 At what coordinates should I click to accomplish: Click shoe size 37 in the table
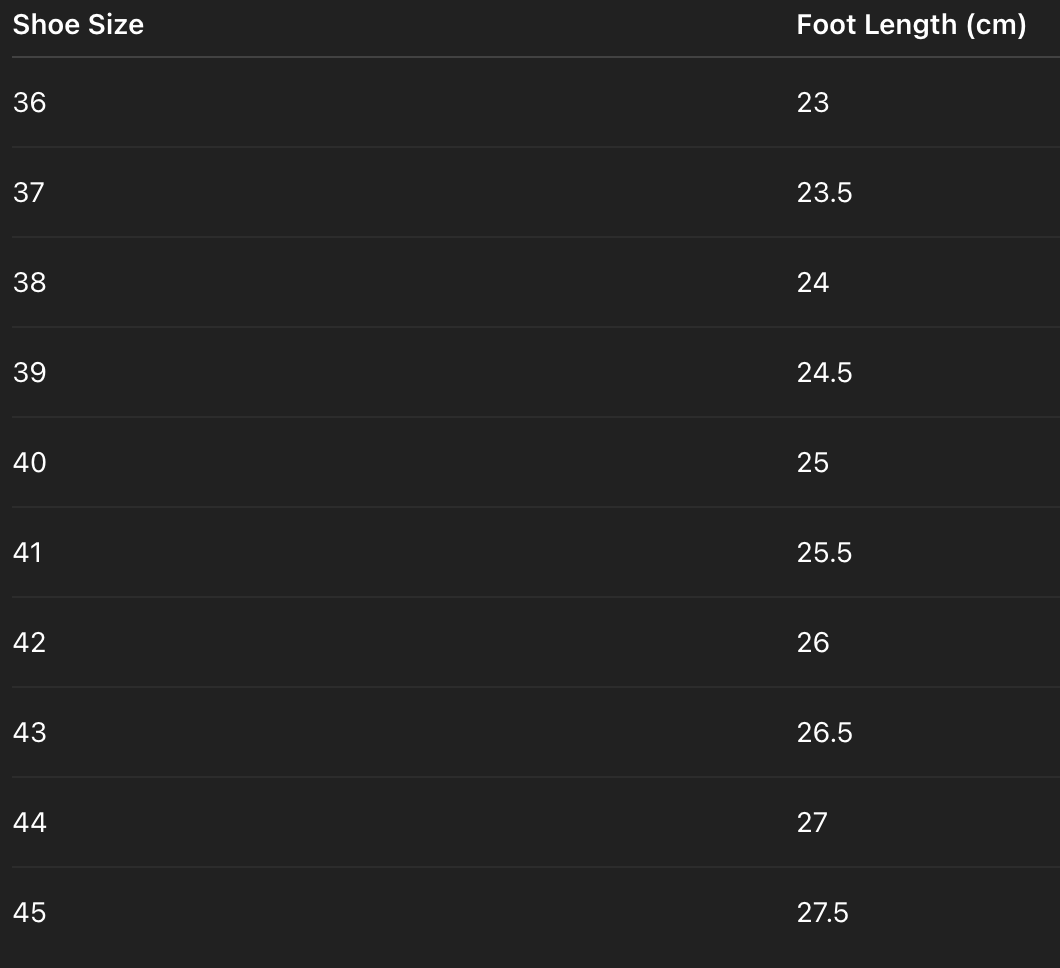[x=29, y=192]
